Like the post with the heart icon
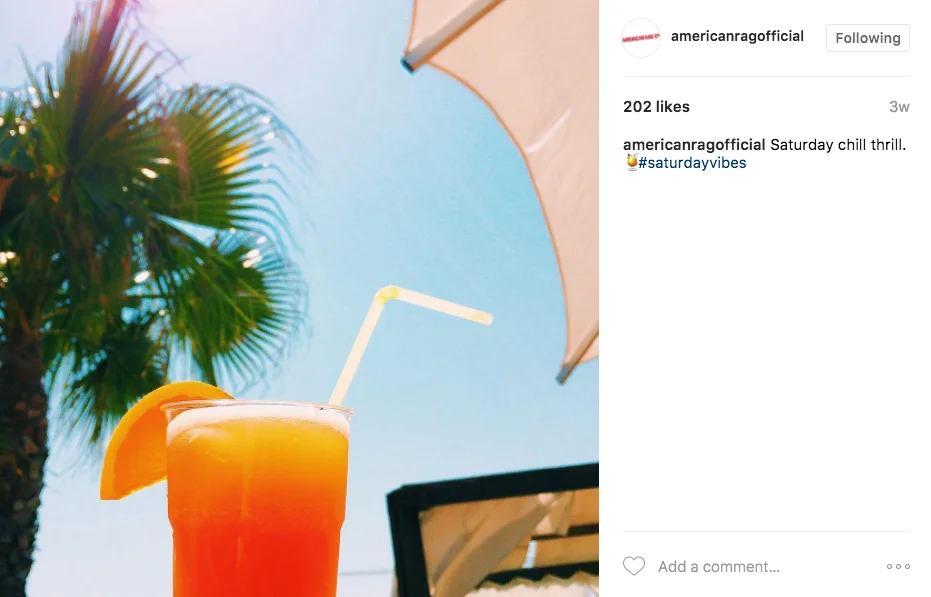The height and width of the screenshot is (597, 931). click(x=634, y=566)
